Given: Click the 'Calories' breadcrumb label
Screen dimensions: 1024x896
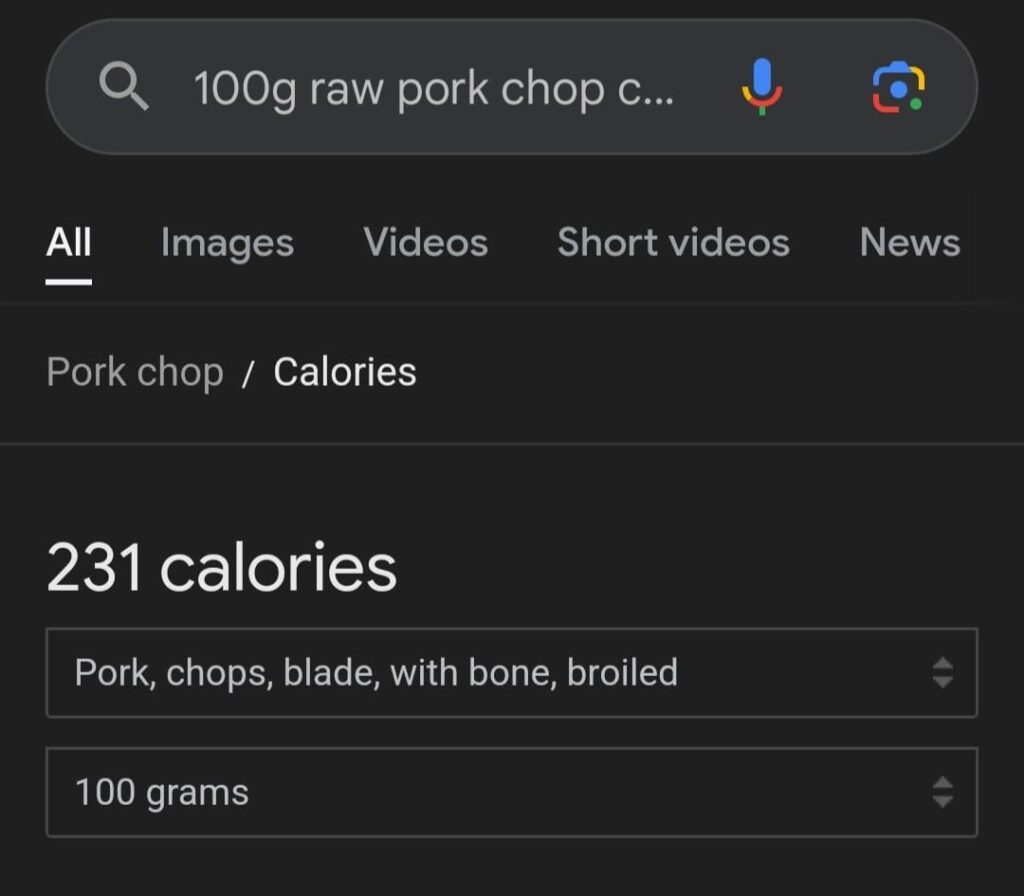Looking at the screenshot, I should [345, 372].
